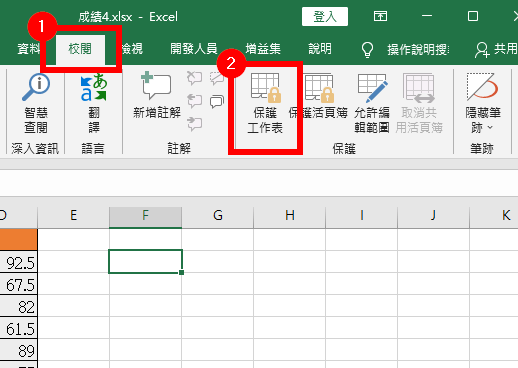518x368 pixels.
Task: Click the cell containing 92.5
Action: [x=19, y=262]
